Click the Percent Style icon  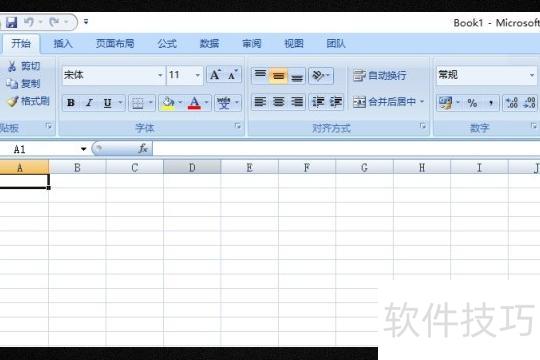click(x=472, y=103)
